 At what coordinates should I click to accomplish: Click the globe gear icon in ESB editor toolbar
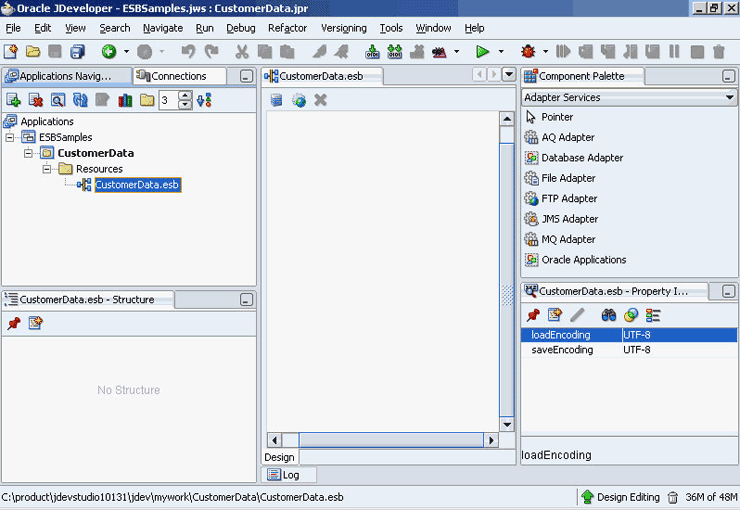coord(299,100)
